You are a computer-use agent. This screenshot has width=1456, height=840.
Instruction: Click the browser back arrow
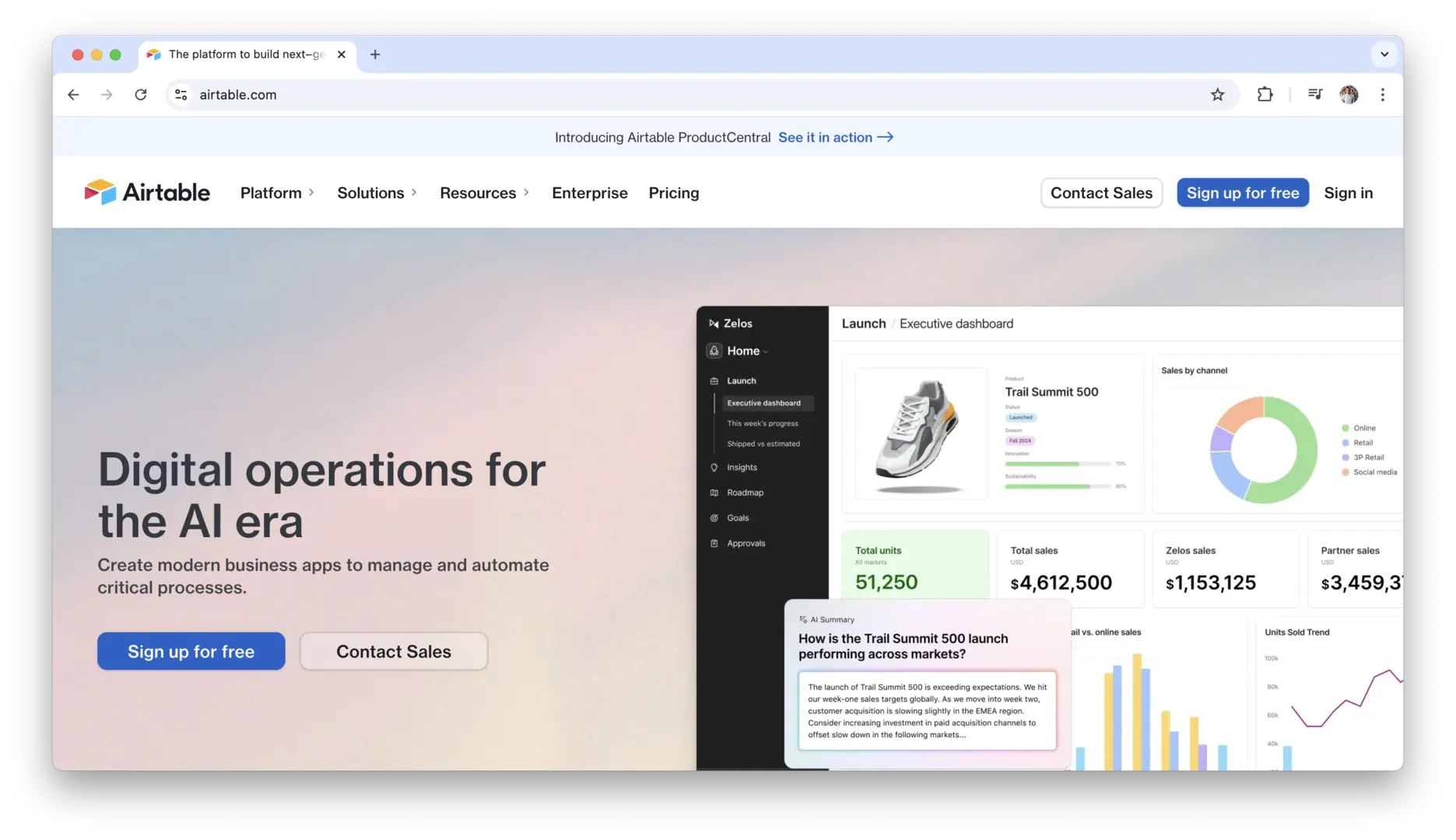(x=73, y=95)
